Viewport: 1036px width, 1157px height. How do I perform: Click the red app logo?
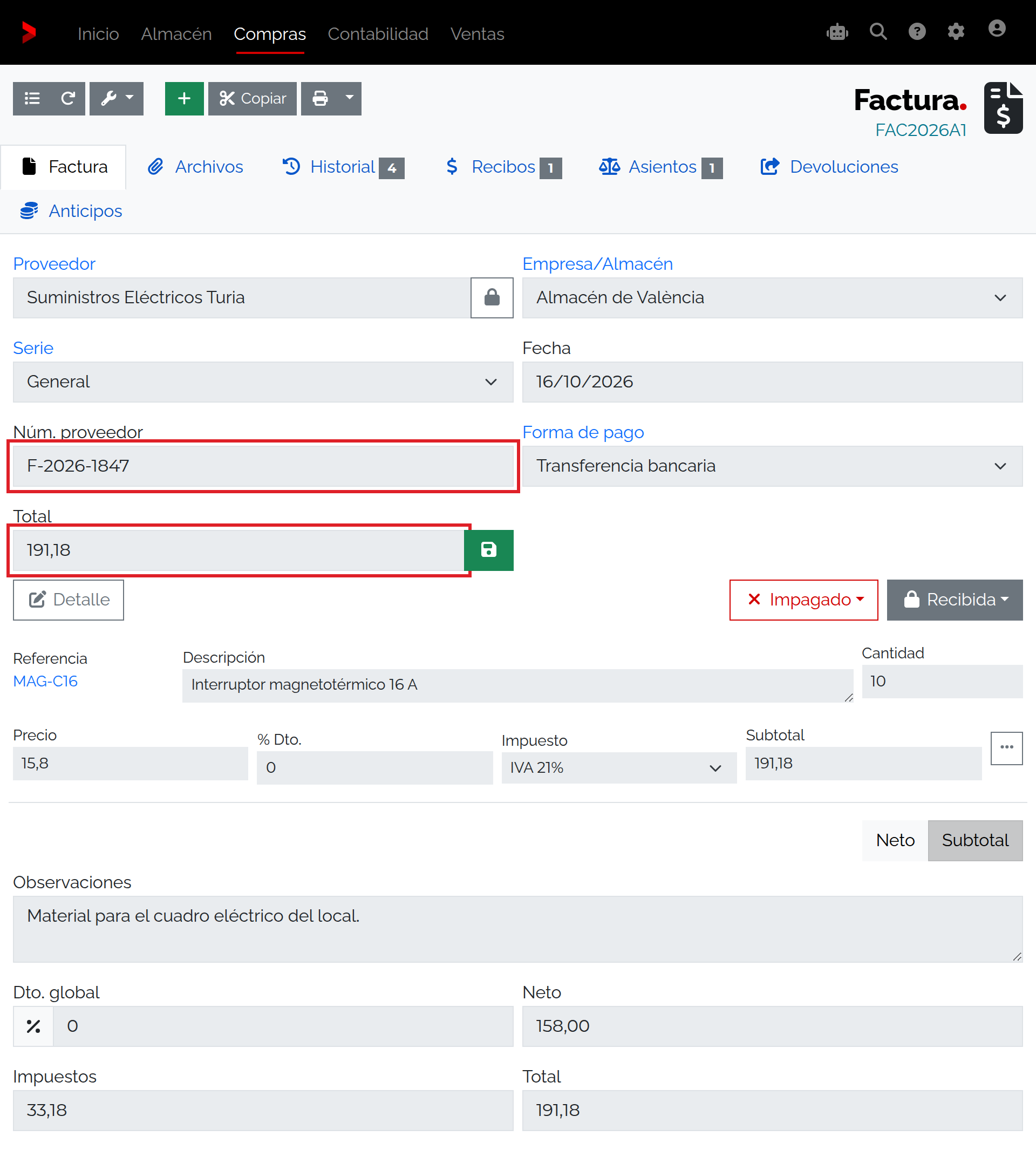[29, 32]
